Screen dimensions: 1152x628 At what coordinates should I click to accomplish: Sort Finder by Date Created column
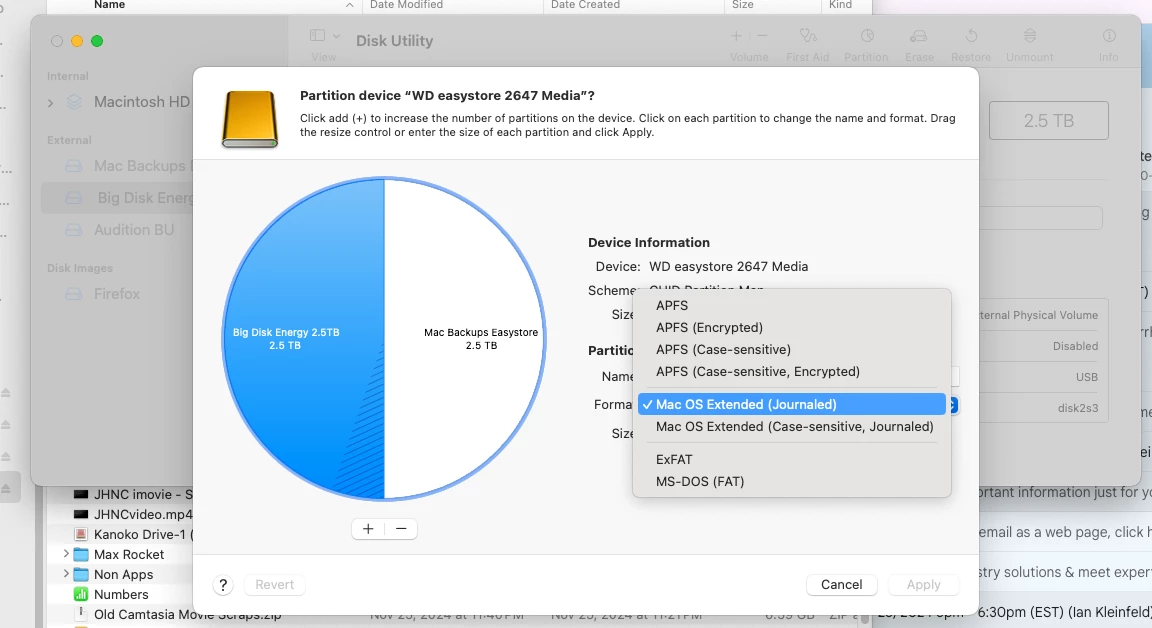(586, 5)
